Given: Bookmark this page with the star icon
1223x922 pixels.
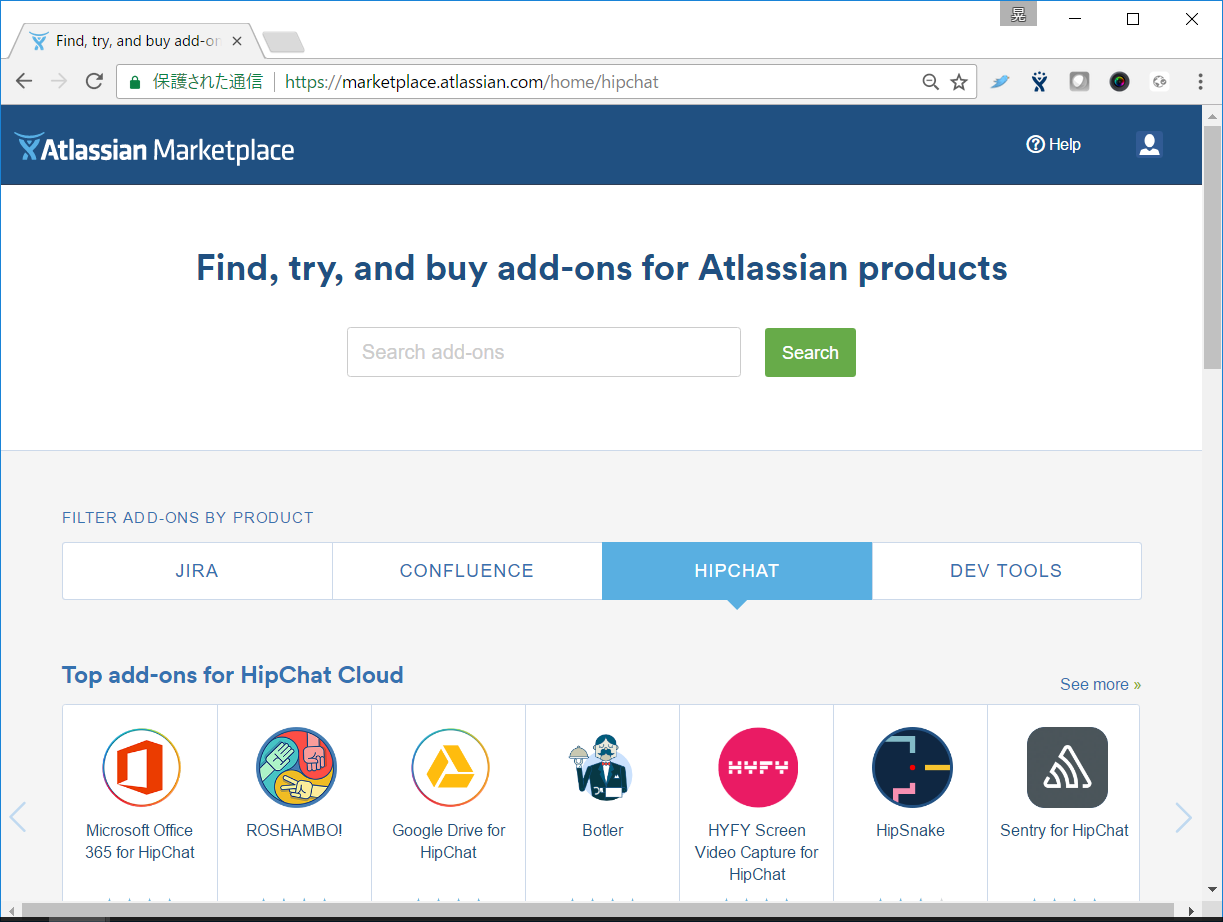Looking at the screenshot, I should pyautogui.click(x=959, y=82).
